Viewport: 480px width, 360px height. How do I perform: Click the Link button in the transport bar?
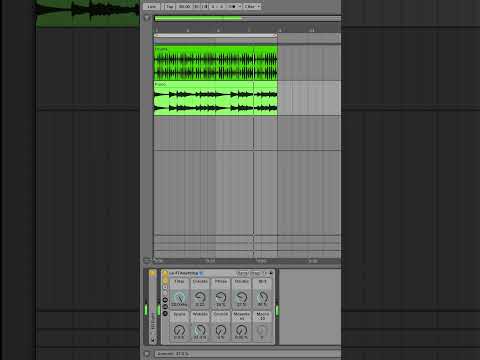[151, 6]
